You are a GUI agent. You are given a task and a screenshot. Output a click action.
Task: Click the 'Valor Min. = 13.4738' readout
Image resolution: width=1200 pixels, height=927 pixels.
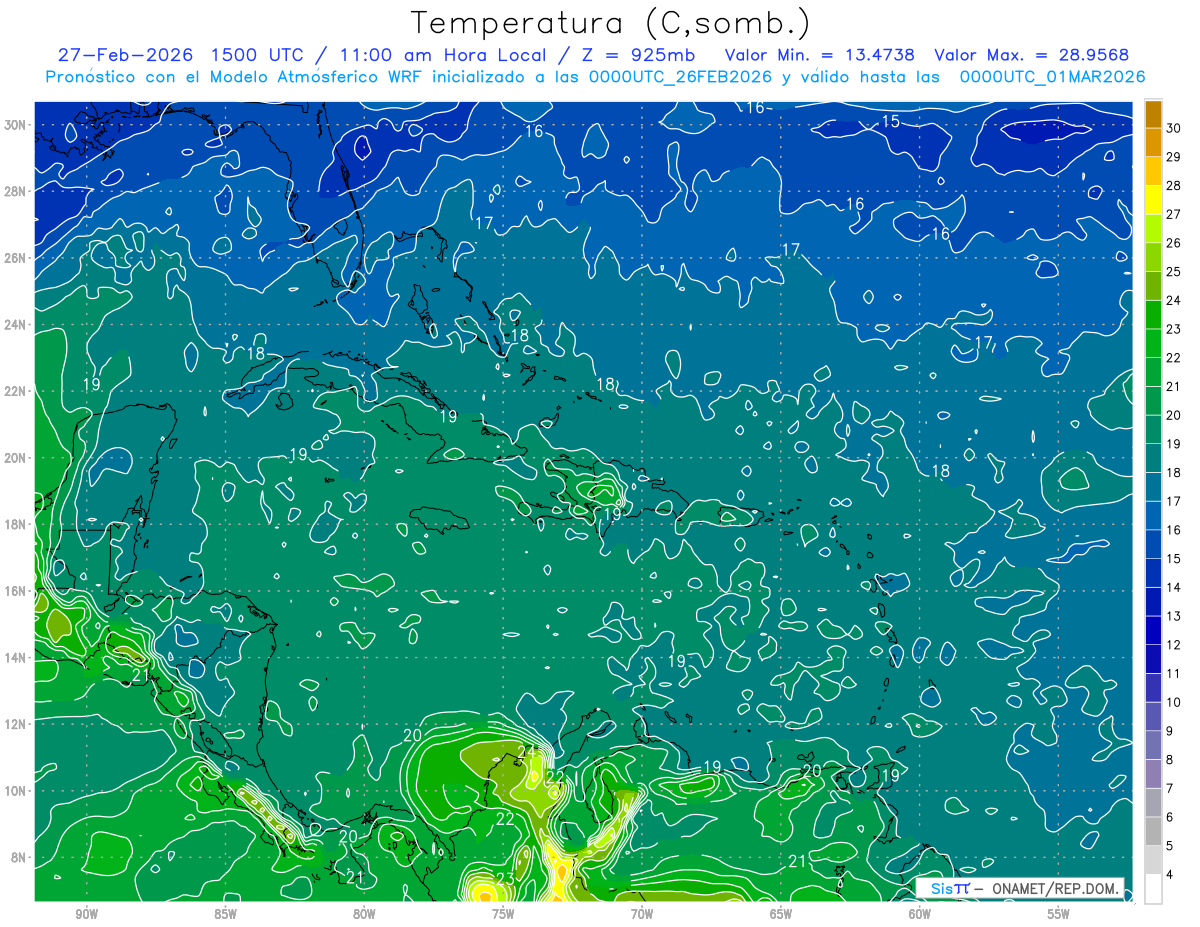tap(820, 55)
